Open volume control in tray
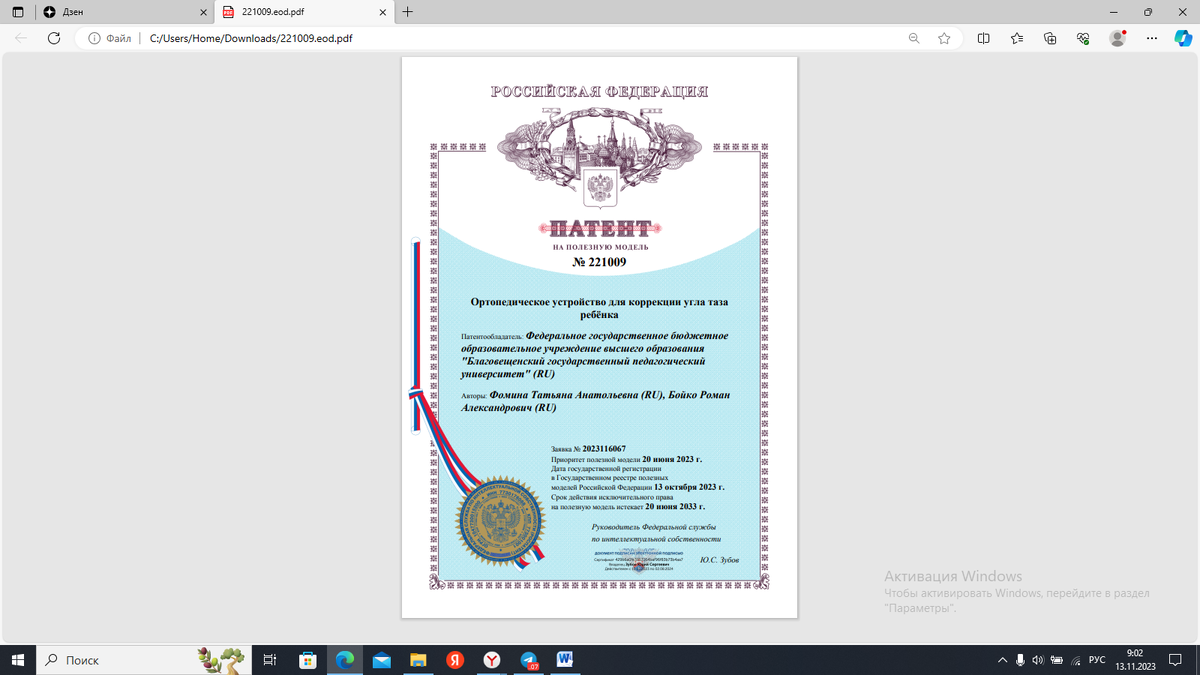1200x675 pixels. tap(1038, 660)
